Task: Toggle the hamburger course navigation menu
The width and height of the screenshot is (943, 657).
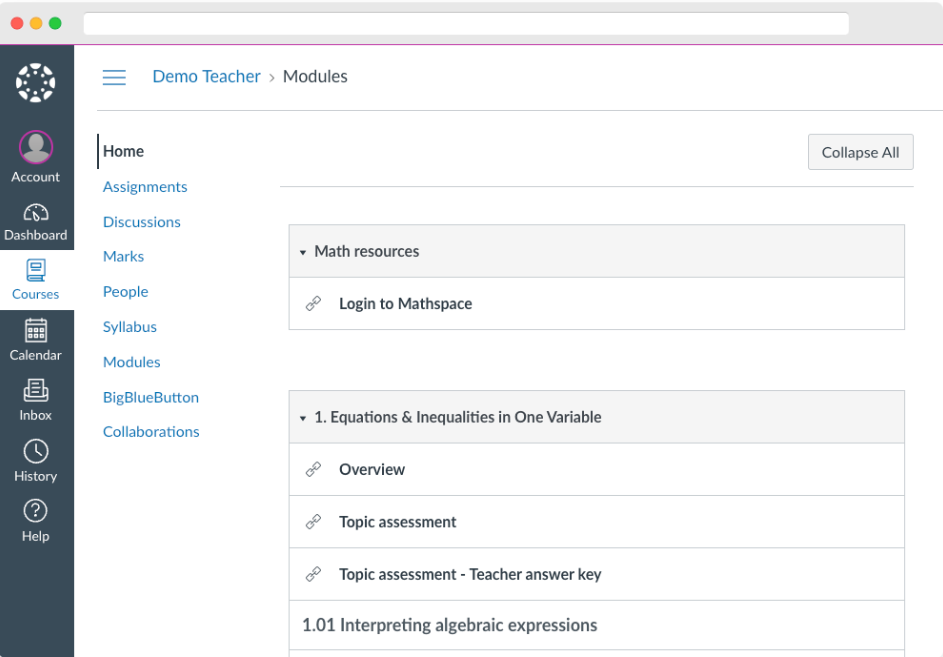Action: [x=114, y=77]
